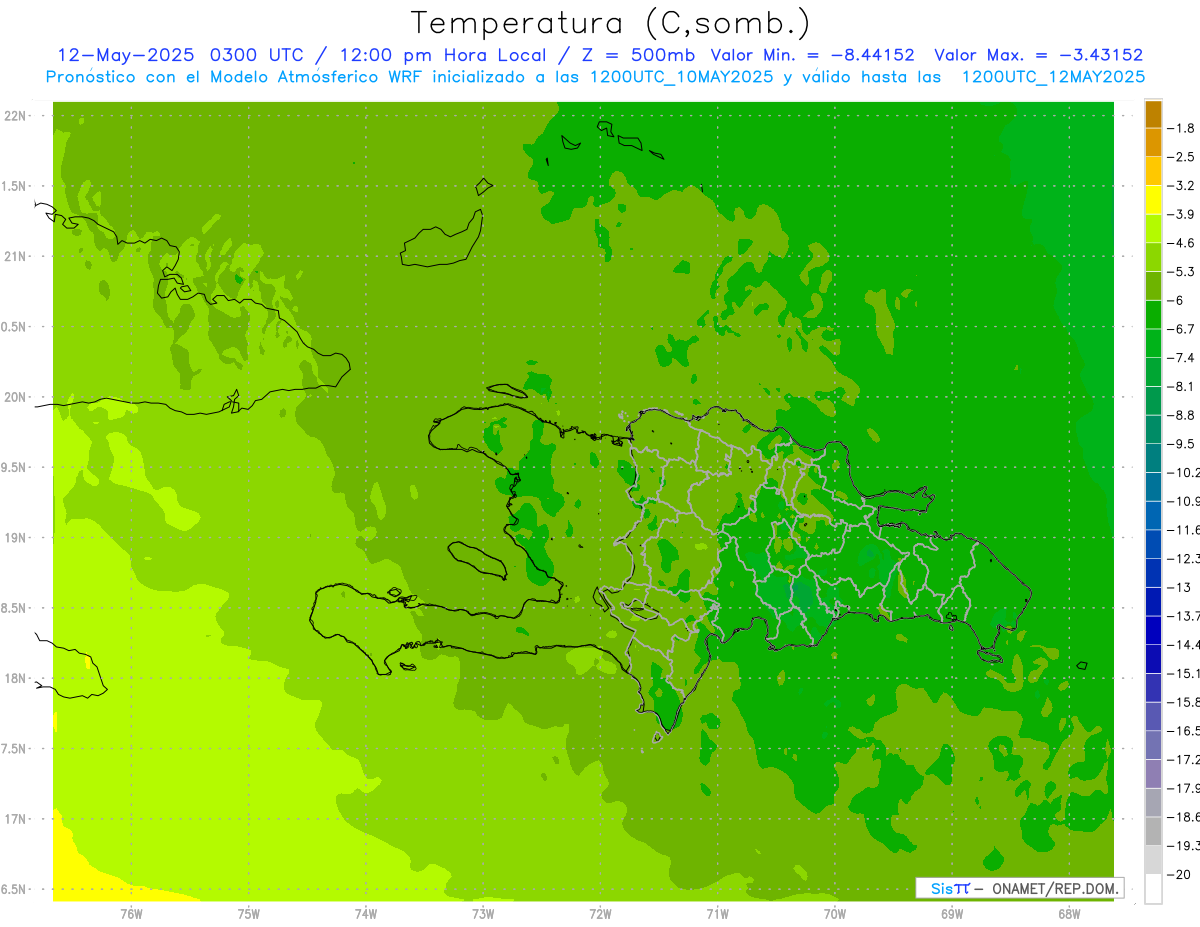Click the 22N latitude label

pos(16,116)
